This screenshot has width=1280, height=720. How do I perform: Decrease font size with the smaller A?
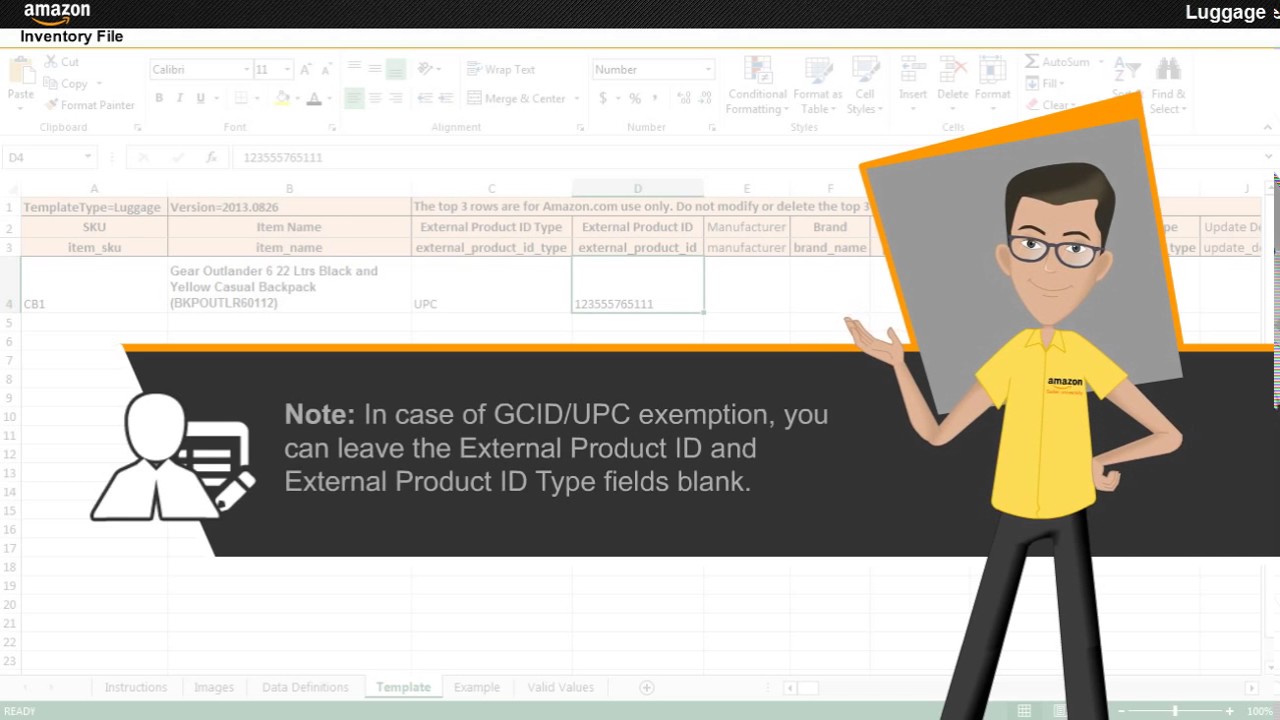[328, 69]
